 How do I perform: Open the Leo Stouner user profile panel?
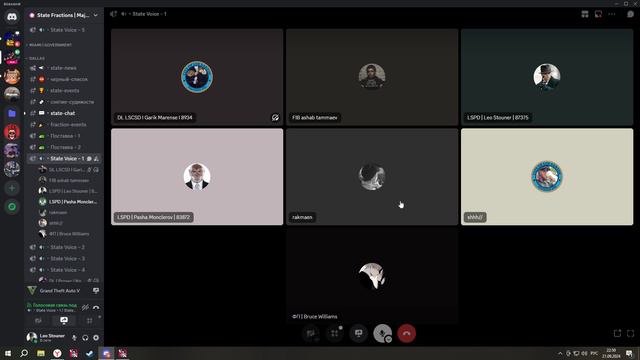coord(46,338)
